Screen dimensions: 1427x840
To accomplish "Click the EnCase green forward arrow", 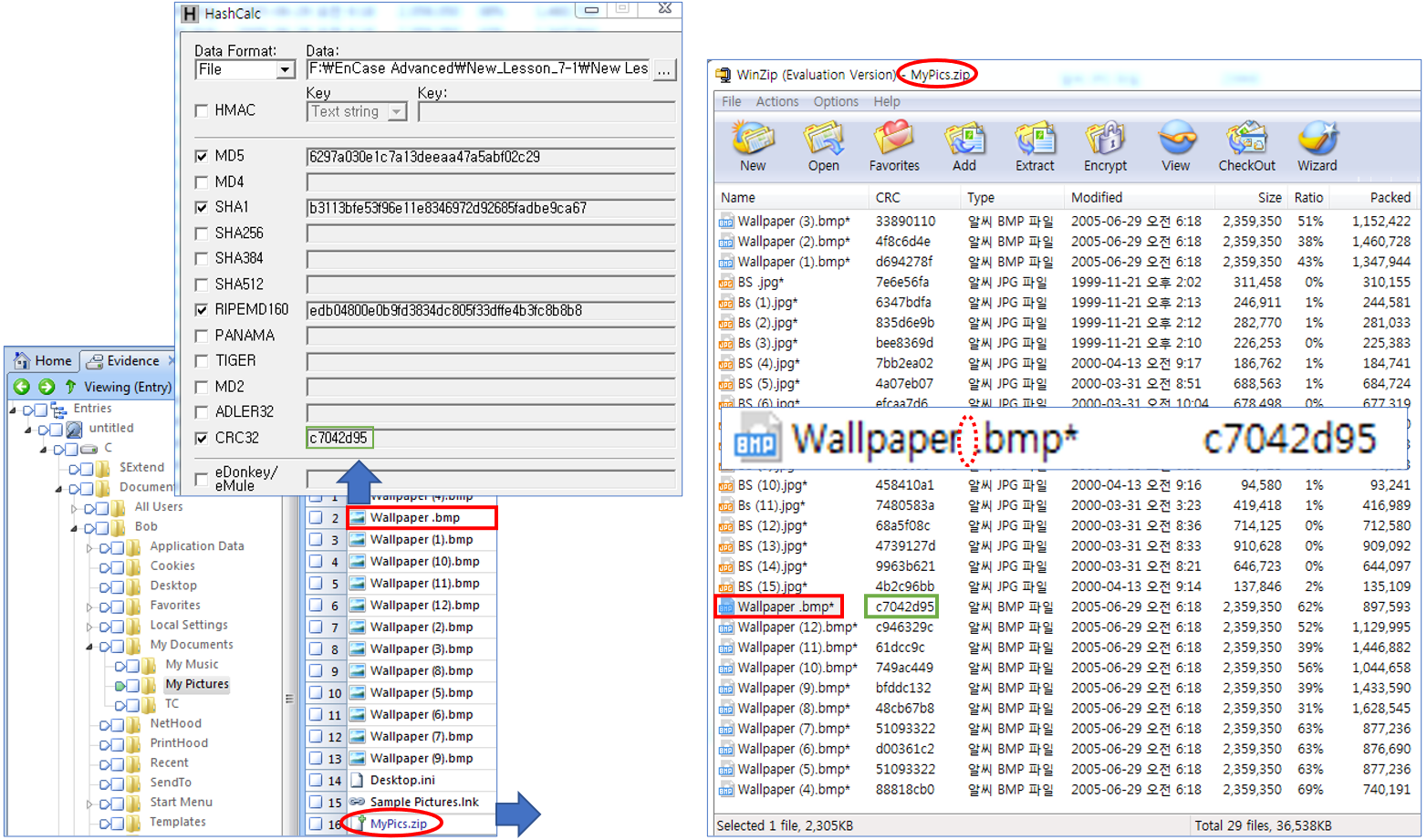I will point(46,387).
